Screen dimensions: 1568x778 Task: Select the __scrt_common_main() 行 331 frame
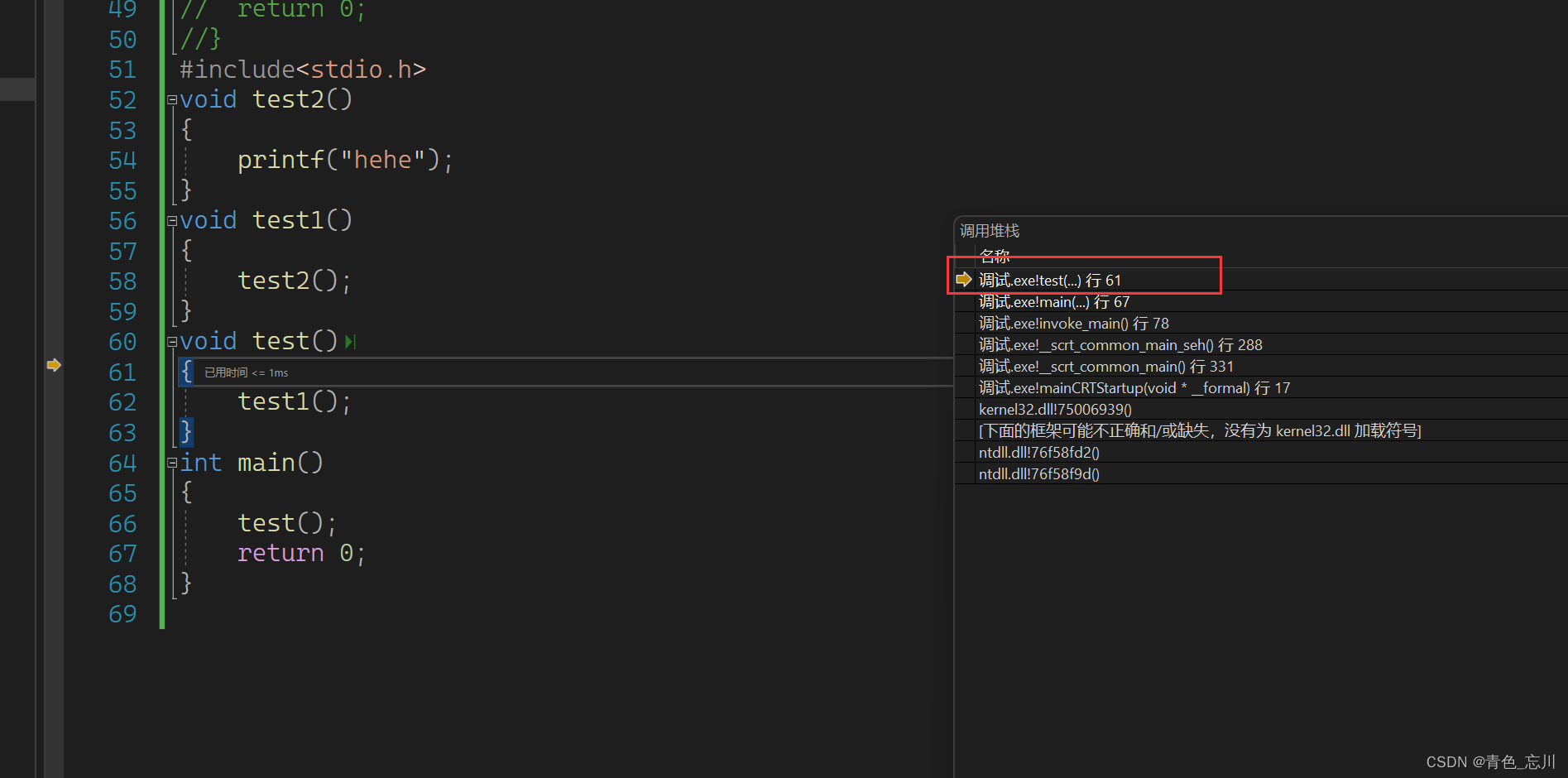1105,367
